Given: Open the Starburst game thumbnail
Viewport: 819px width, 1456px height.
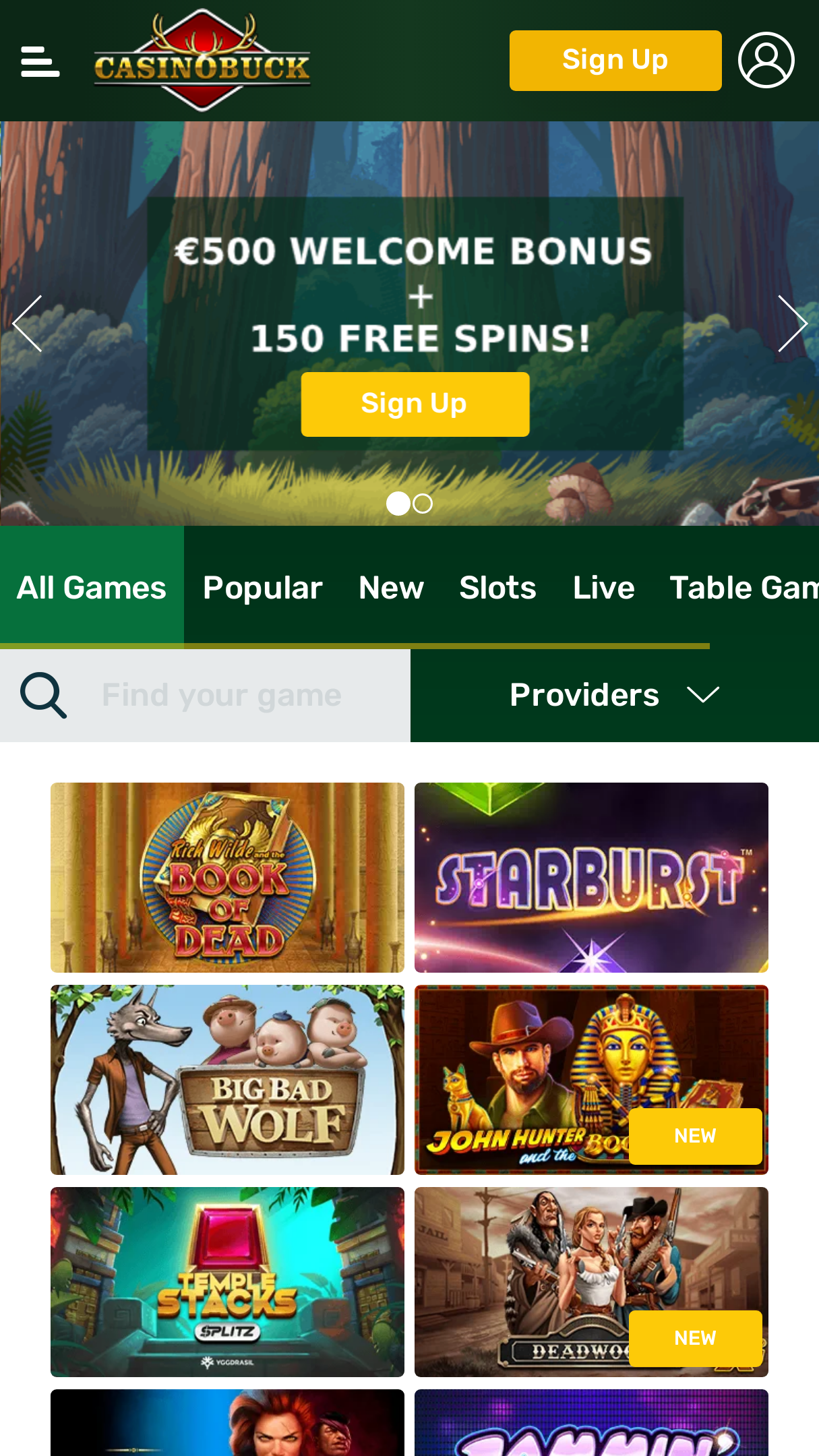Looking at the screenshot, I should (x=591, y=877).
